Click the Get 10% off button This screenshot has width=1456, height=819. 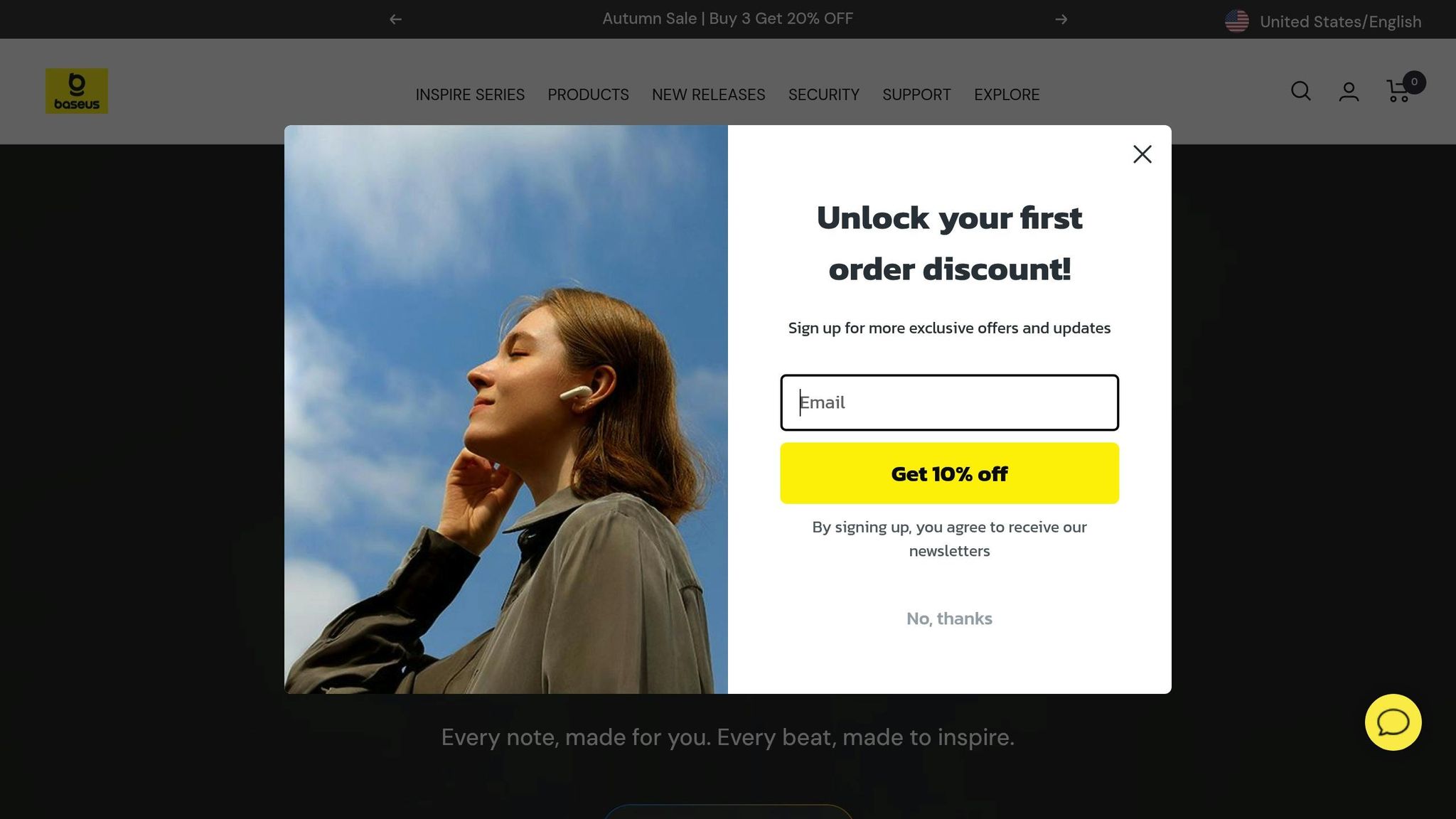pyautogui.click(x=949, y=473)
